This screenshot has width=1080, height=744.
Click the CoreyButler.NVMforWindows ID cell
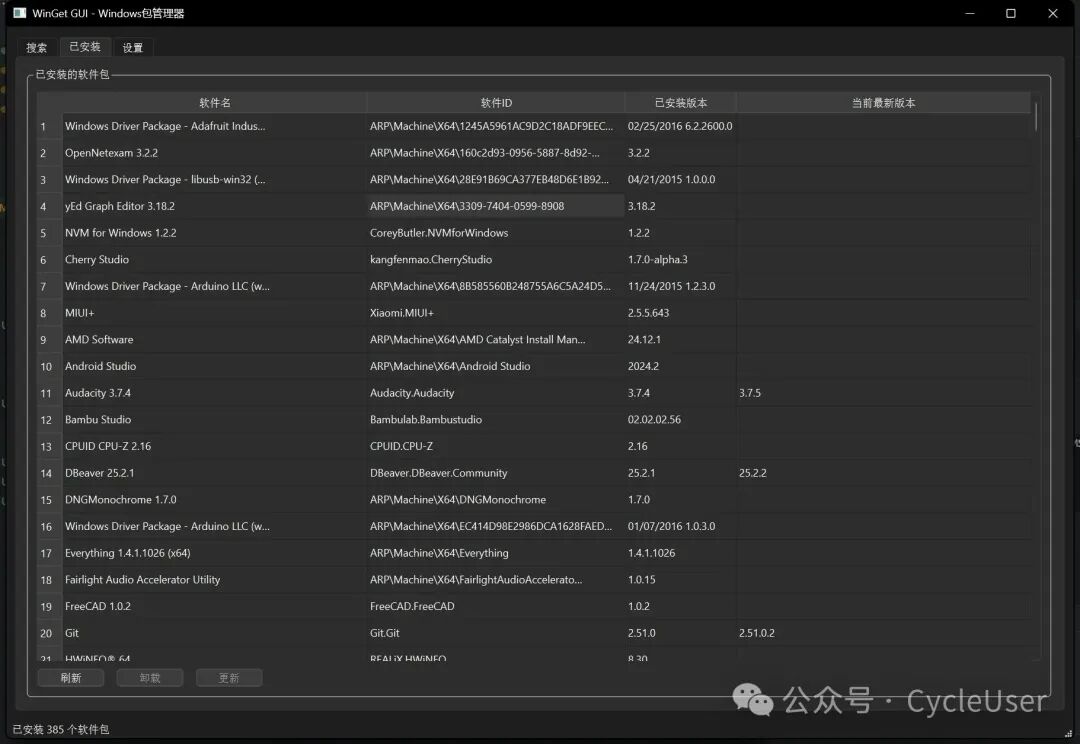496,233
